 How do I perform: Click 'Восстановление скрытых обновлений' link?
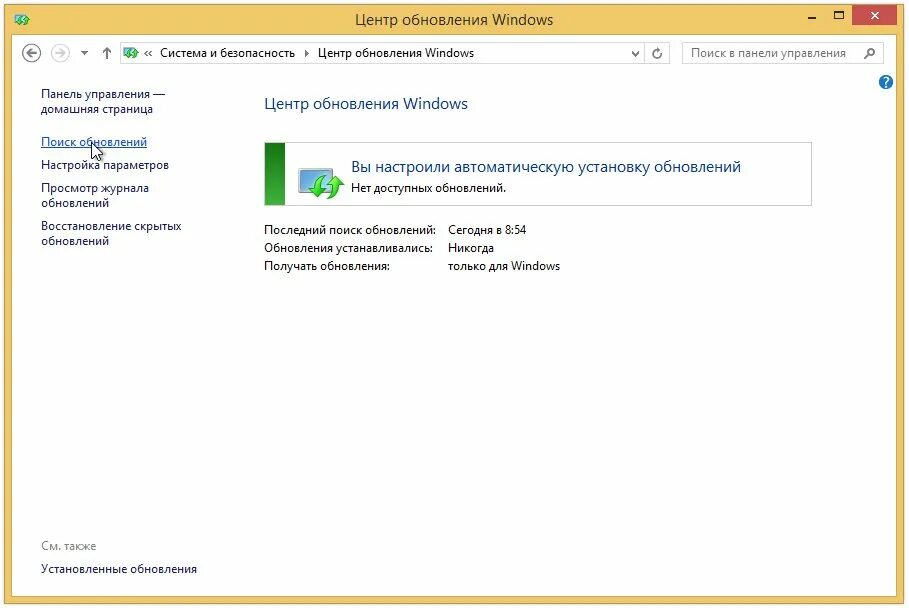111,234
